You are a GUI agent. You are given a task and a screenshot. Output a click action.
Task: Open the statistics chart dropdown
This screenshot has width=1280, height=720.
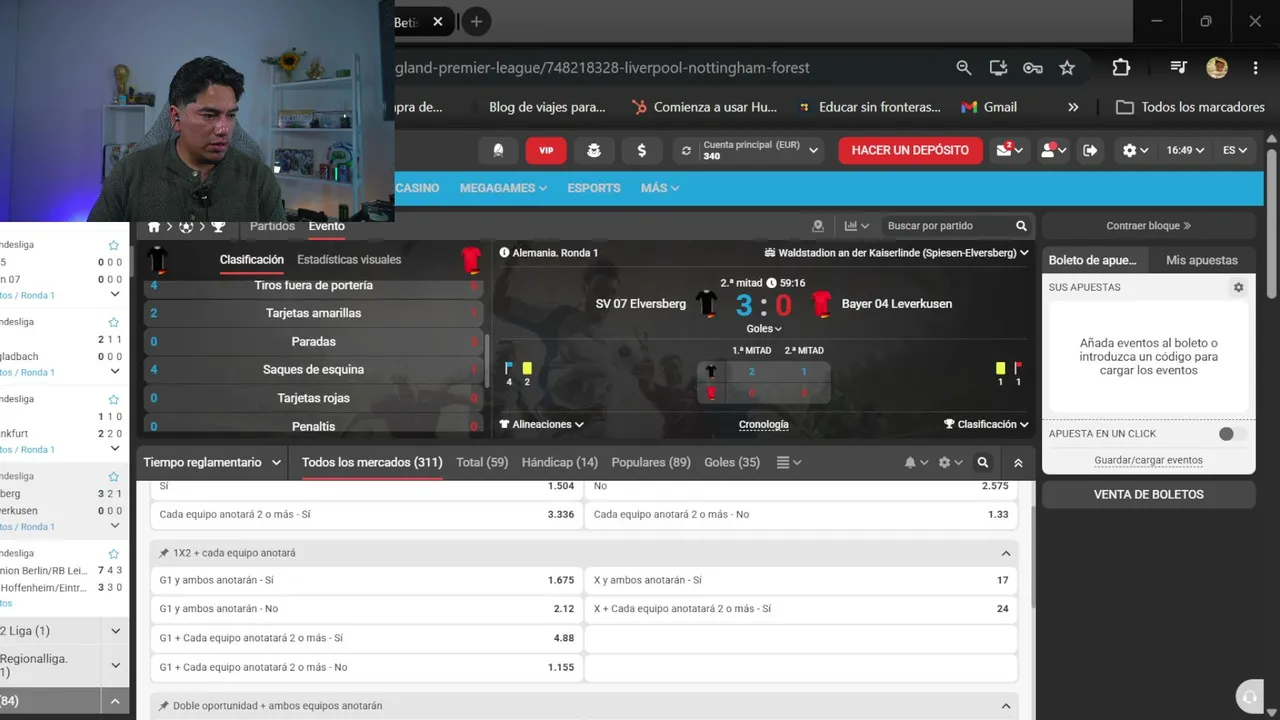[857, 226]
